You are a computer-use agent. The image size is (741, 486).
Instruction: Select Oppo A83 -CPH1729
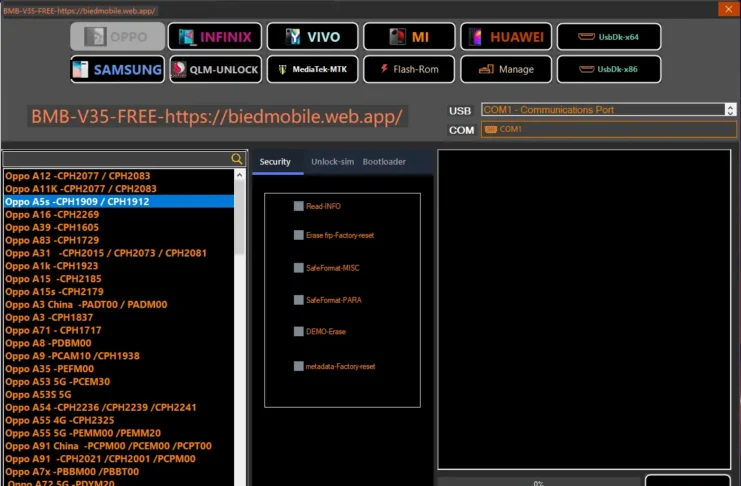(119, 240)
